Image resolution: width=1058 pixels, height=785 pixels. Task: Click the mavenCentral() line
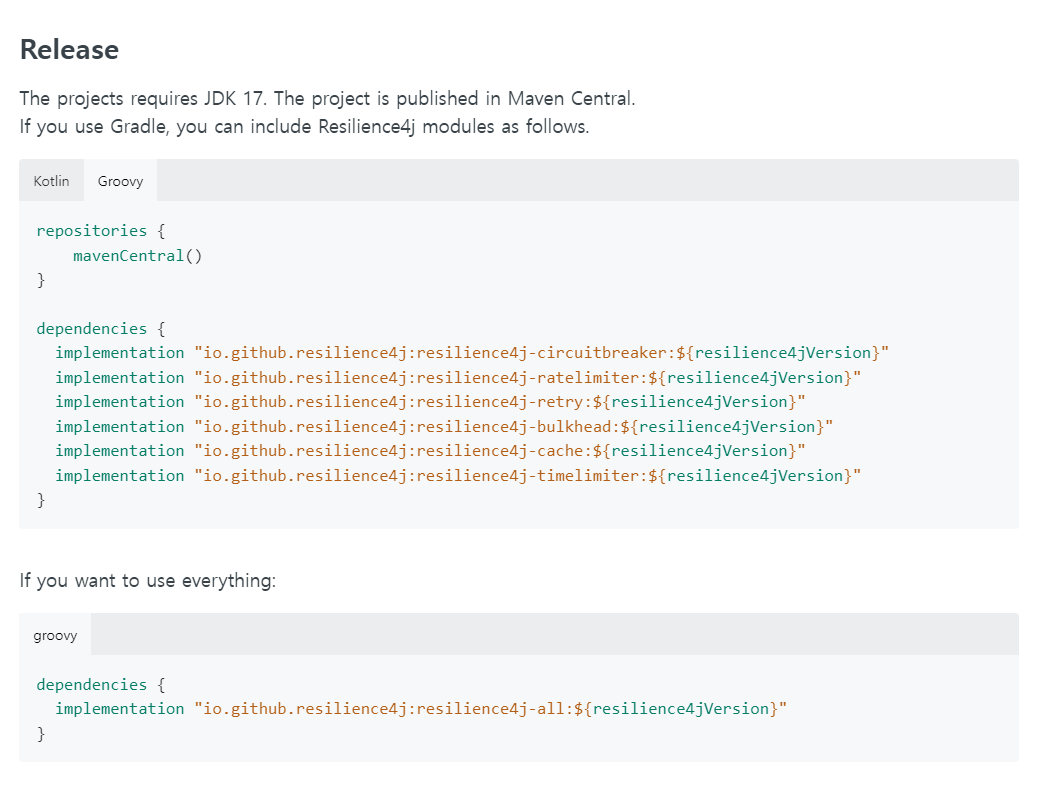138,256
